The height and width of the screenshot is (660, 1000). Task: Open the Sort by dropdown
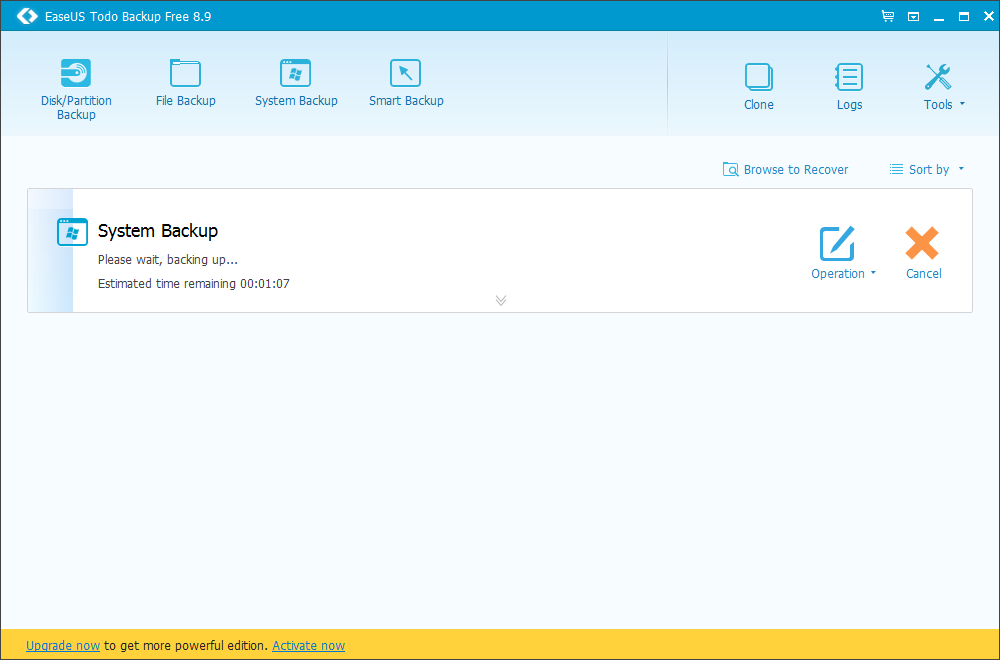click(x=927, y=170)
